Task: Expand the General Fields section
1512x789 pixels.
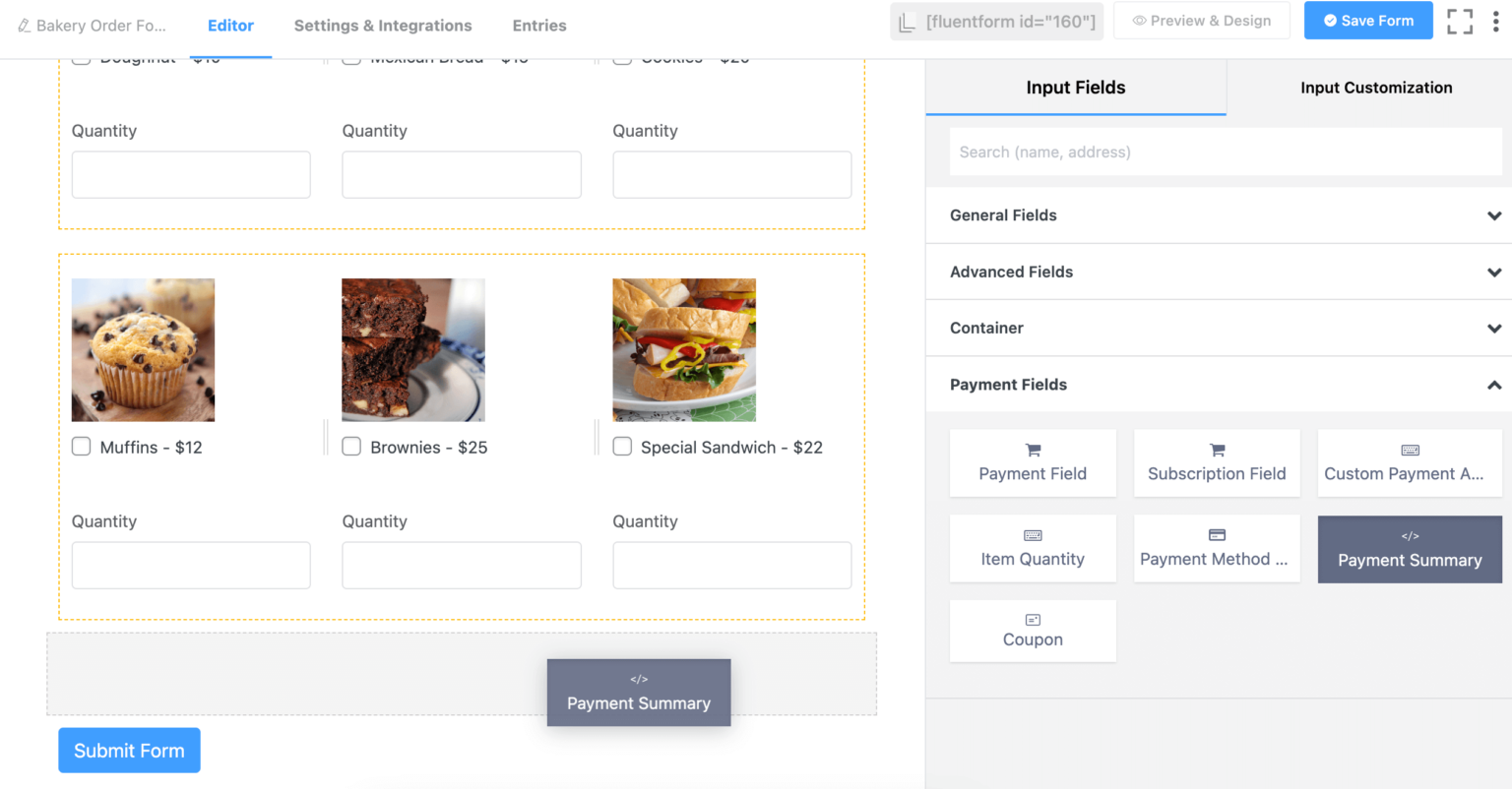Action: point(1219,215)
